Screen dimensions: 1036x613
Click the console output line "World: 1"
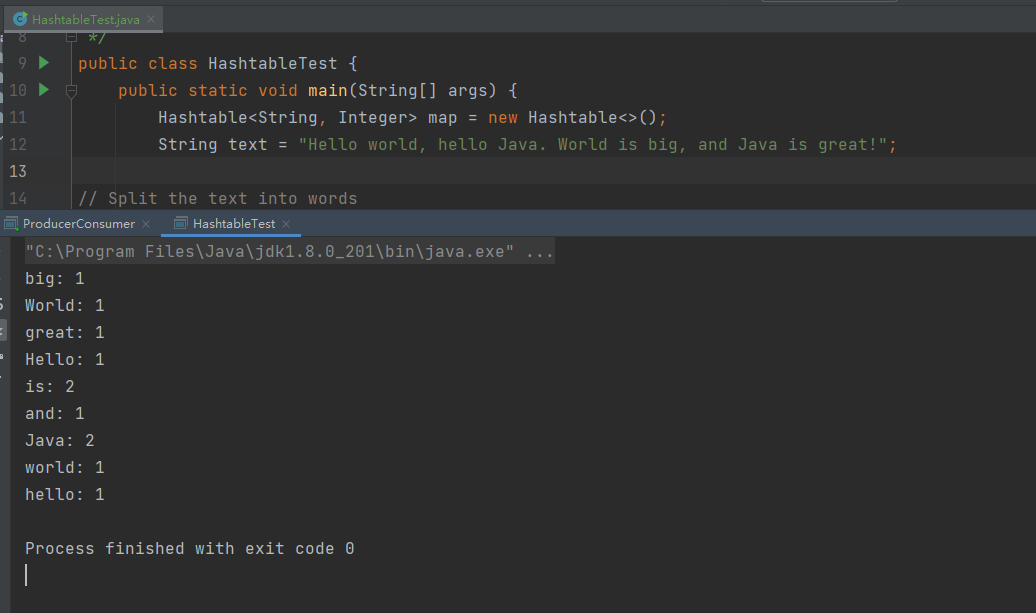(65, 306)
